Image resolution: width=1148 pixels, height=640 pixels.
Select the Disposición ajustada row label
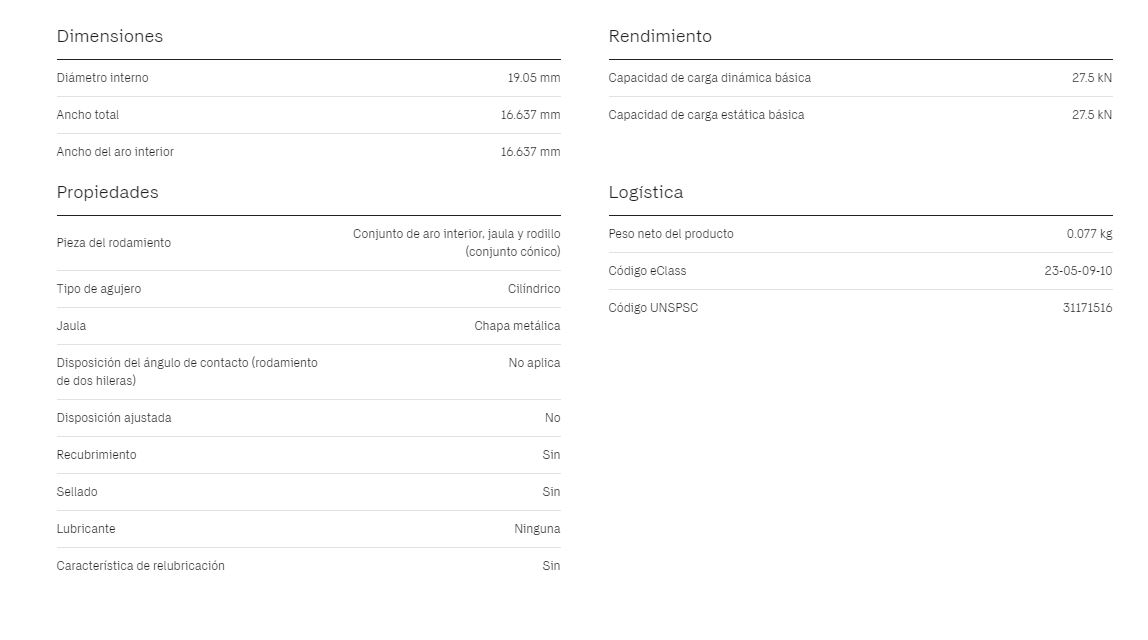click(113, 418)
